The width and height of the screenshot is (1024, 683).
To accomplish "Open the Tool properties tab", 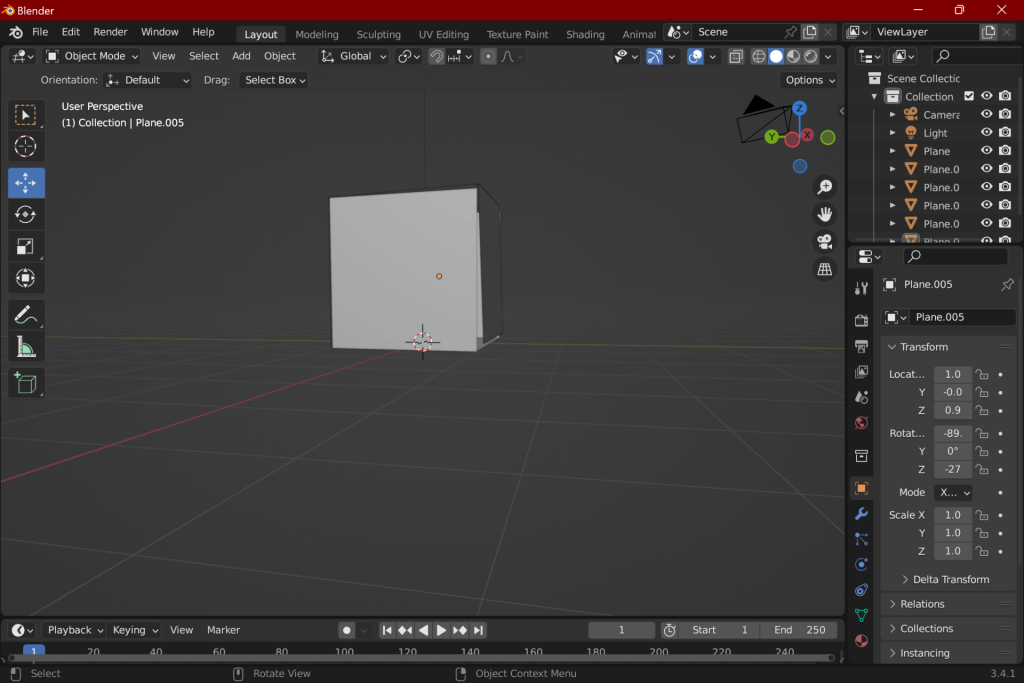I will [861, 288].
